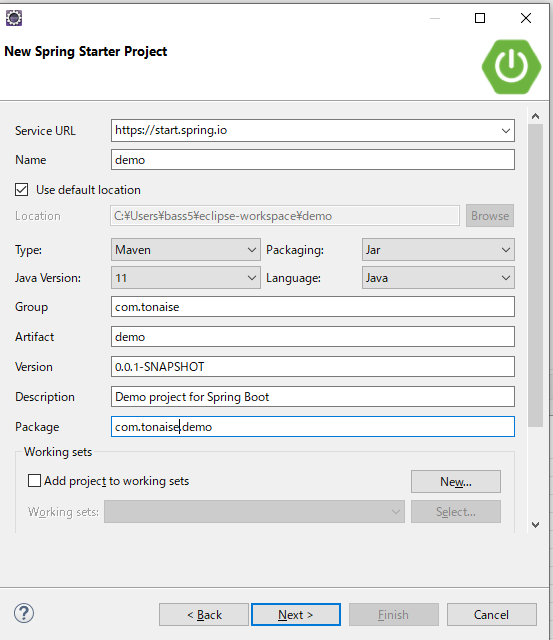Click the Service URL label
Screen dimensions: 553x640
click(x=45, y=131)
